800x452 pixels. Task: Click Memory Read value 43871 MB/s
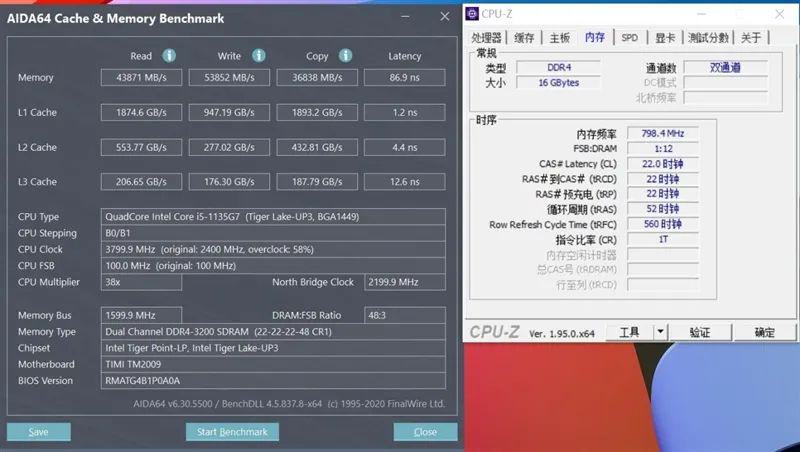(x=141, y=78)
